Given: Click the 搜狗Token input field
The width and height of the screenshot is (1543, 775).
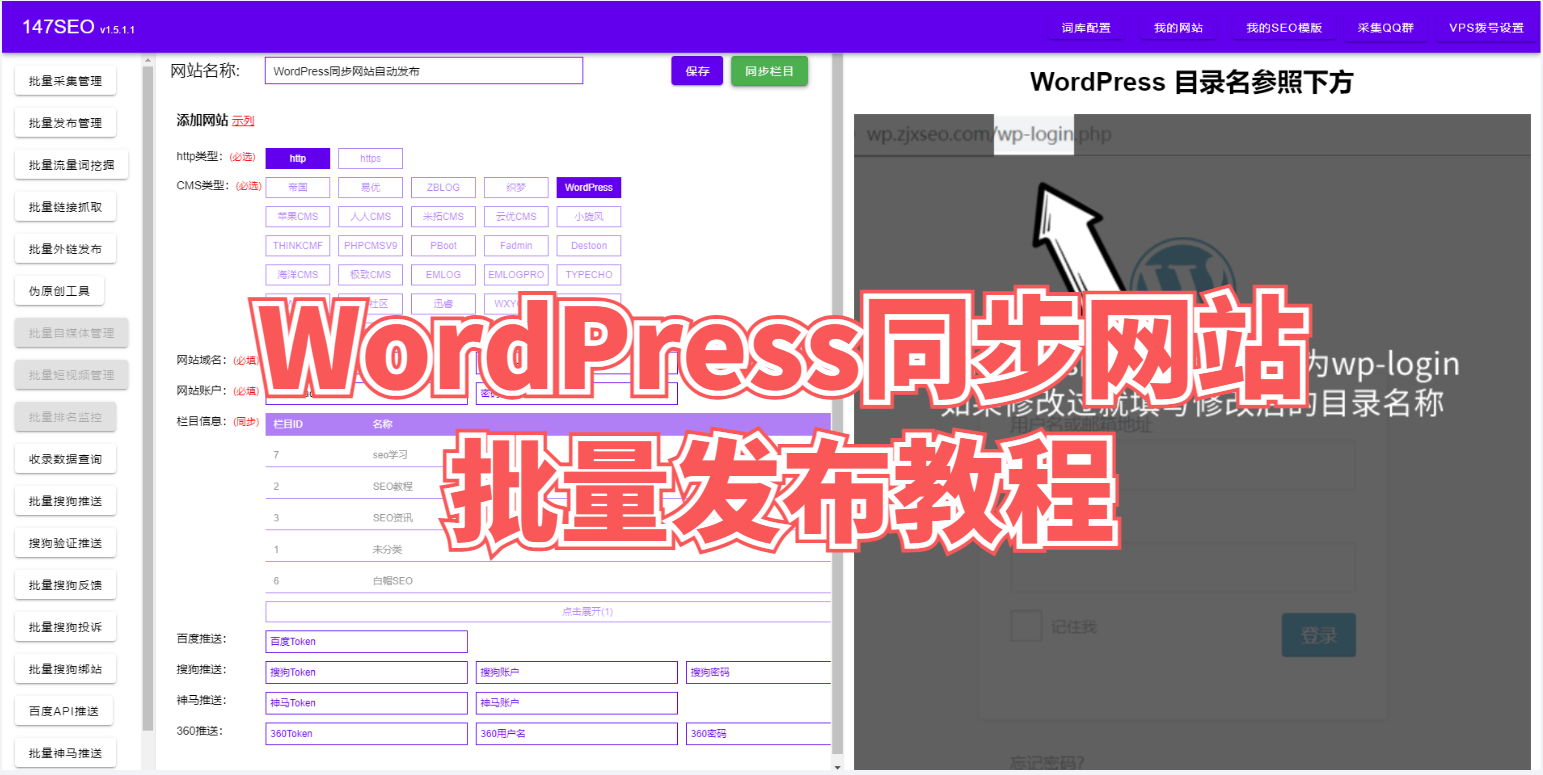Looking at the screenshot, I should [366, 673].
